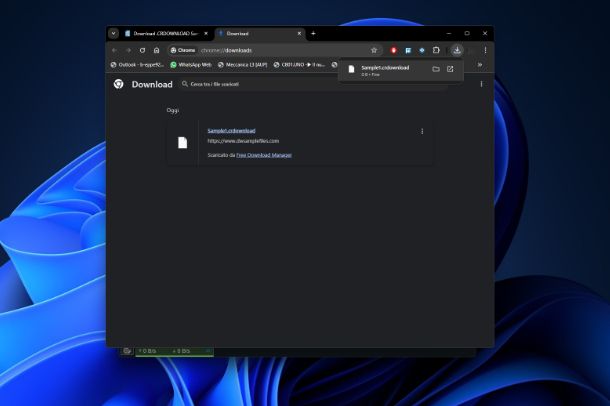Minimize the Chrome window
Screen dimensions: 610x406
[449, 33]
